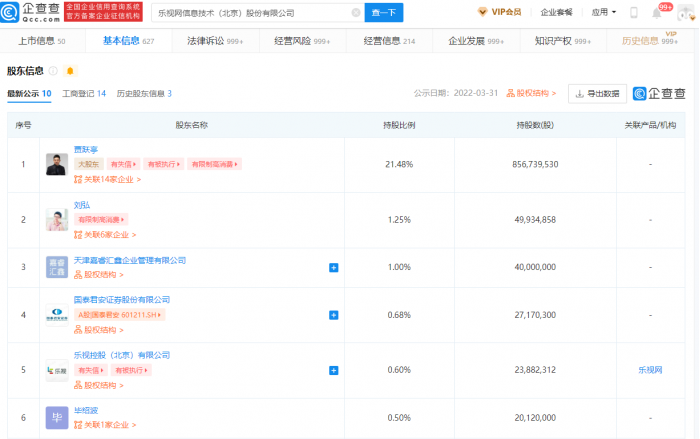This screenshot has height=439, width=700.
Task: Open 天津嘉睿汇鑫企业管理有限公司 link
Action: point(129,260)
